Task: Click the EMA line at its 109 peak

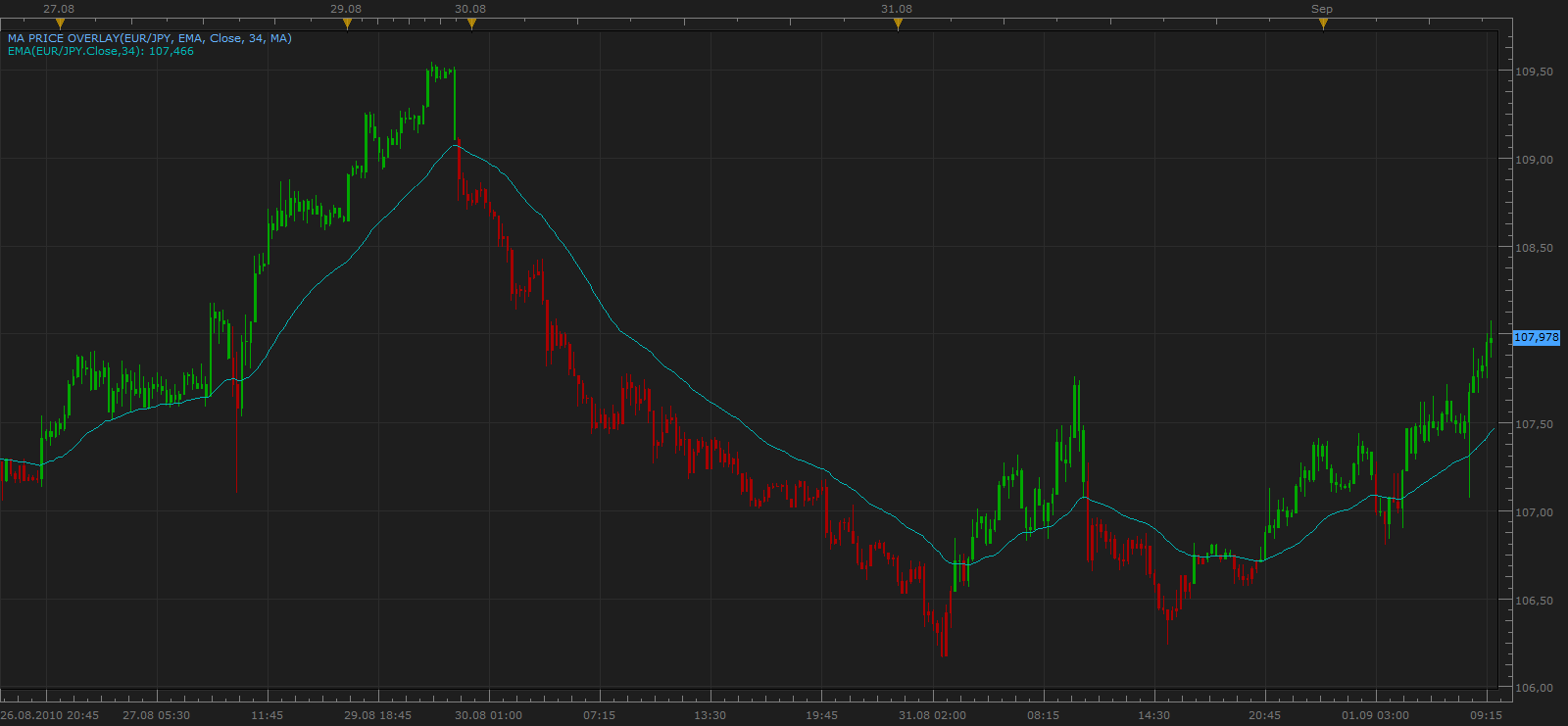Action: coord(457,145)
